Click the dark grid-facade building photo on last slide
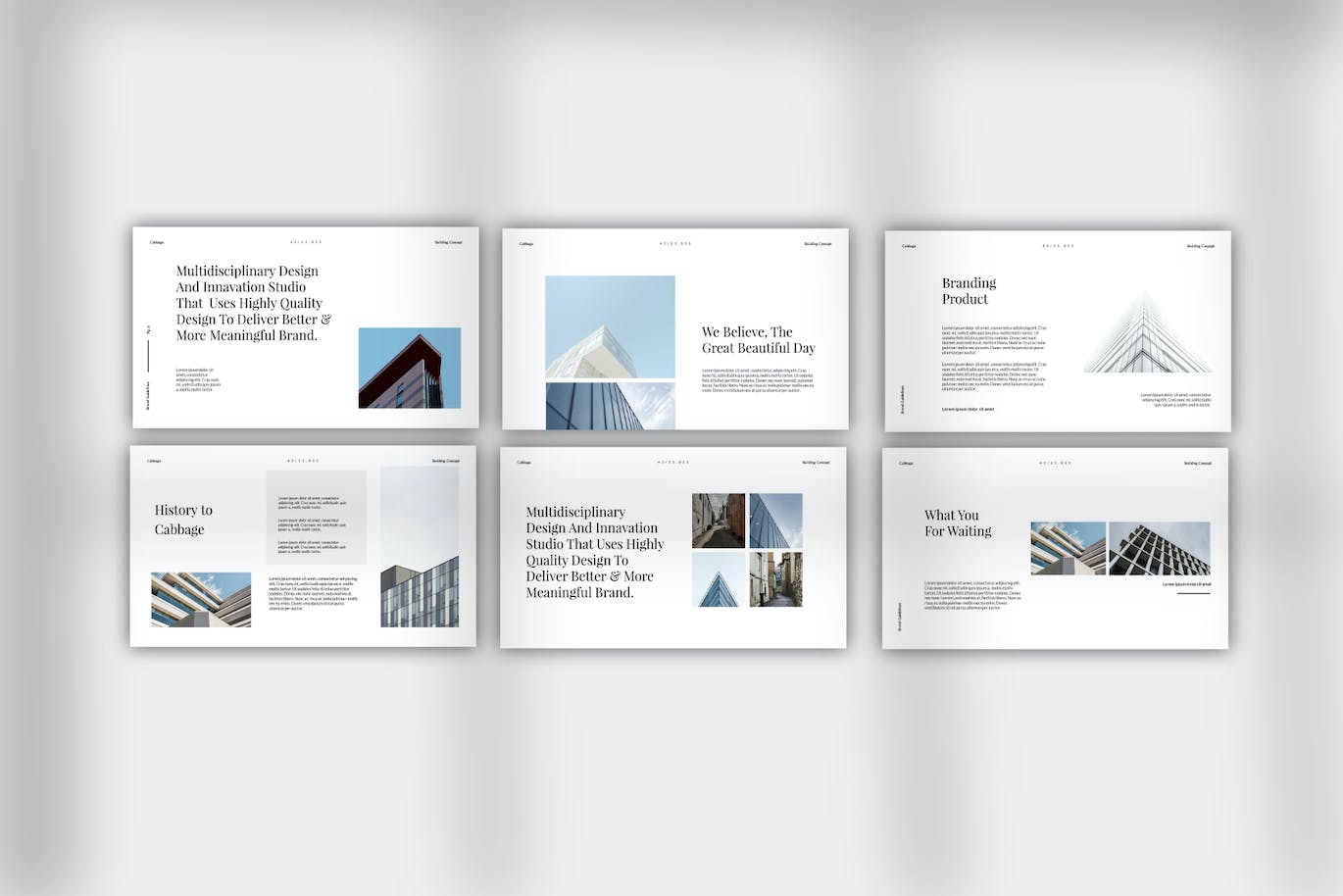 pos(1159,548)
